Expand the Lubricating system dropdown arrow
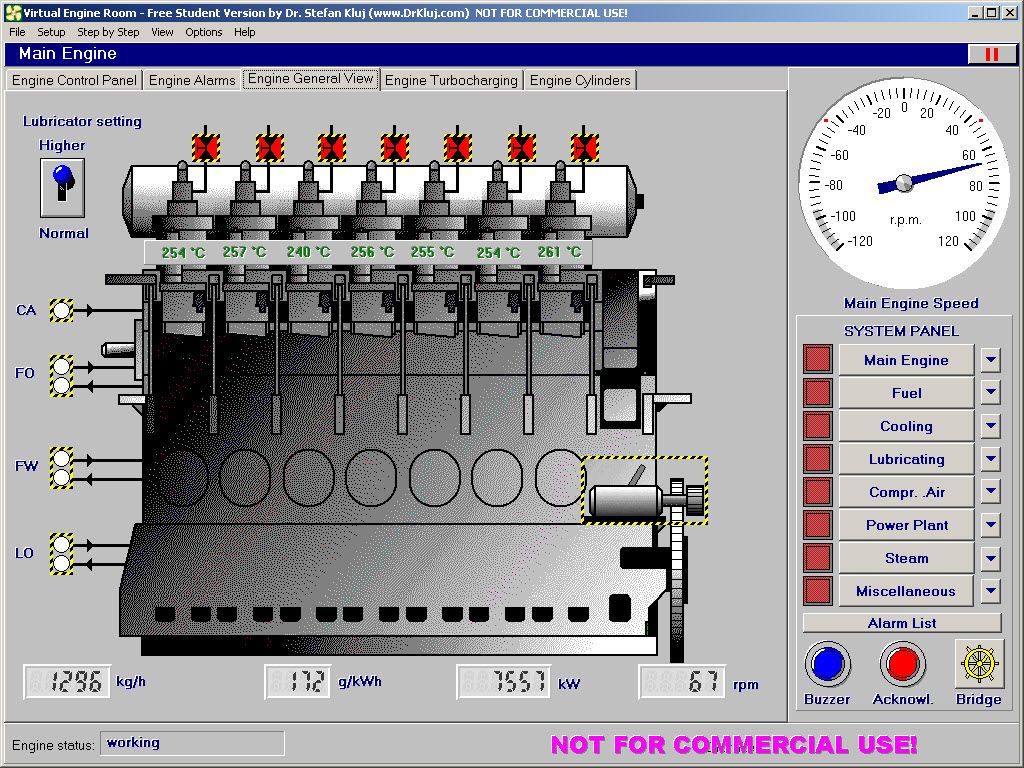The image size is (1024, 768). pyautogui.click(x=990, y=459)
